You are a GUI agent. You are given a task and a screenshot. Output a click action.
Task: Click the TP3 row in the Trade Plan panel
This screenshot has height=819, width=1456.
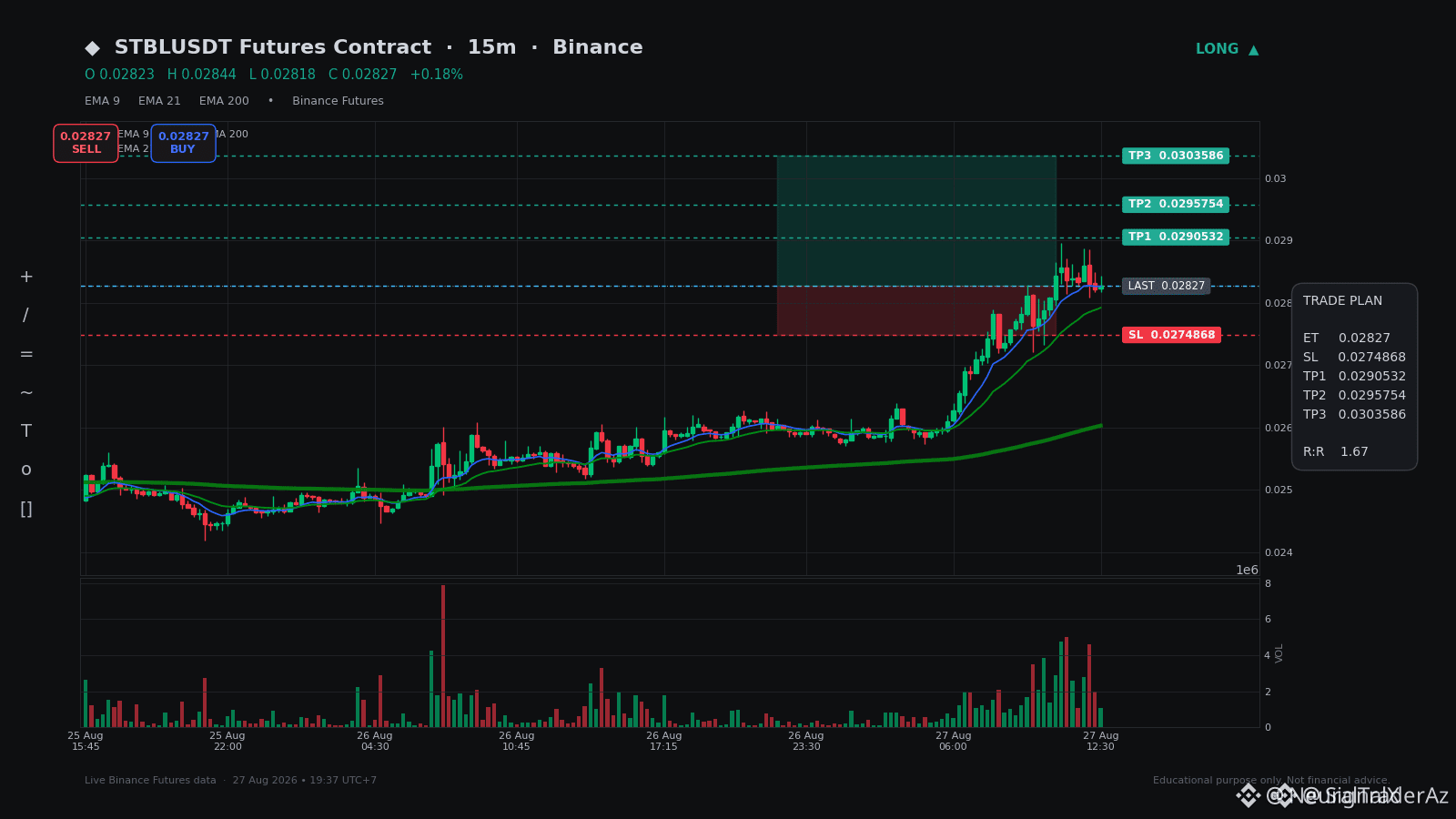pos(1354,415)
